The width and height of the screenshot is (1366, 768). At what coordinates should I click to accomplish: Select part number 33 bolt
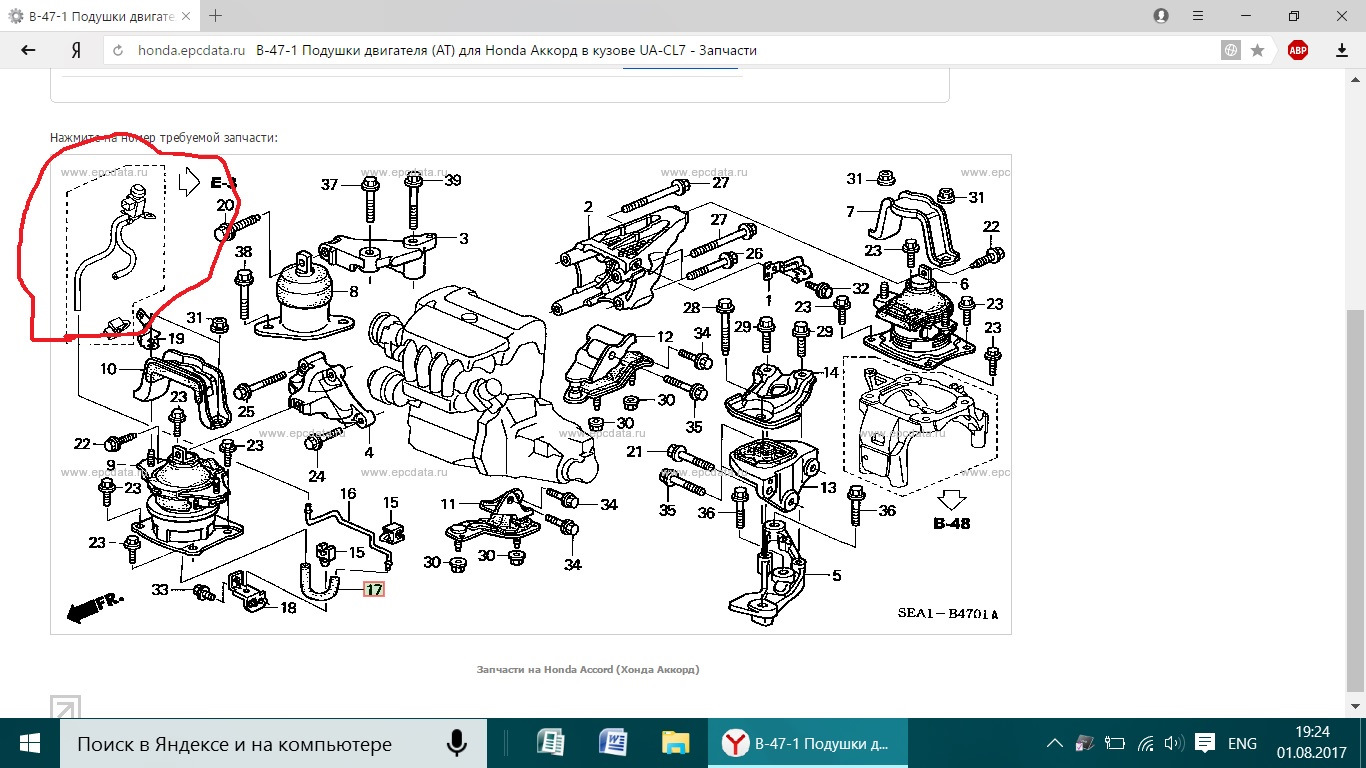point(161,590)
